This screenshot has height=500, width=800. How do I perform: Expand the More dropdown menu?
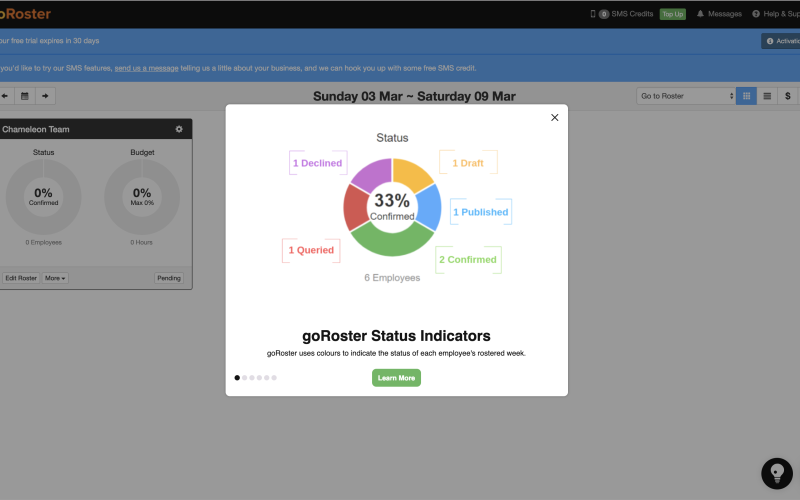[56, 278]
